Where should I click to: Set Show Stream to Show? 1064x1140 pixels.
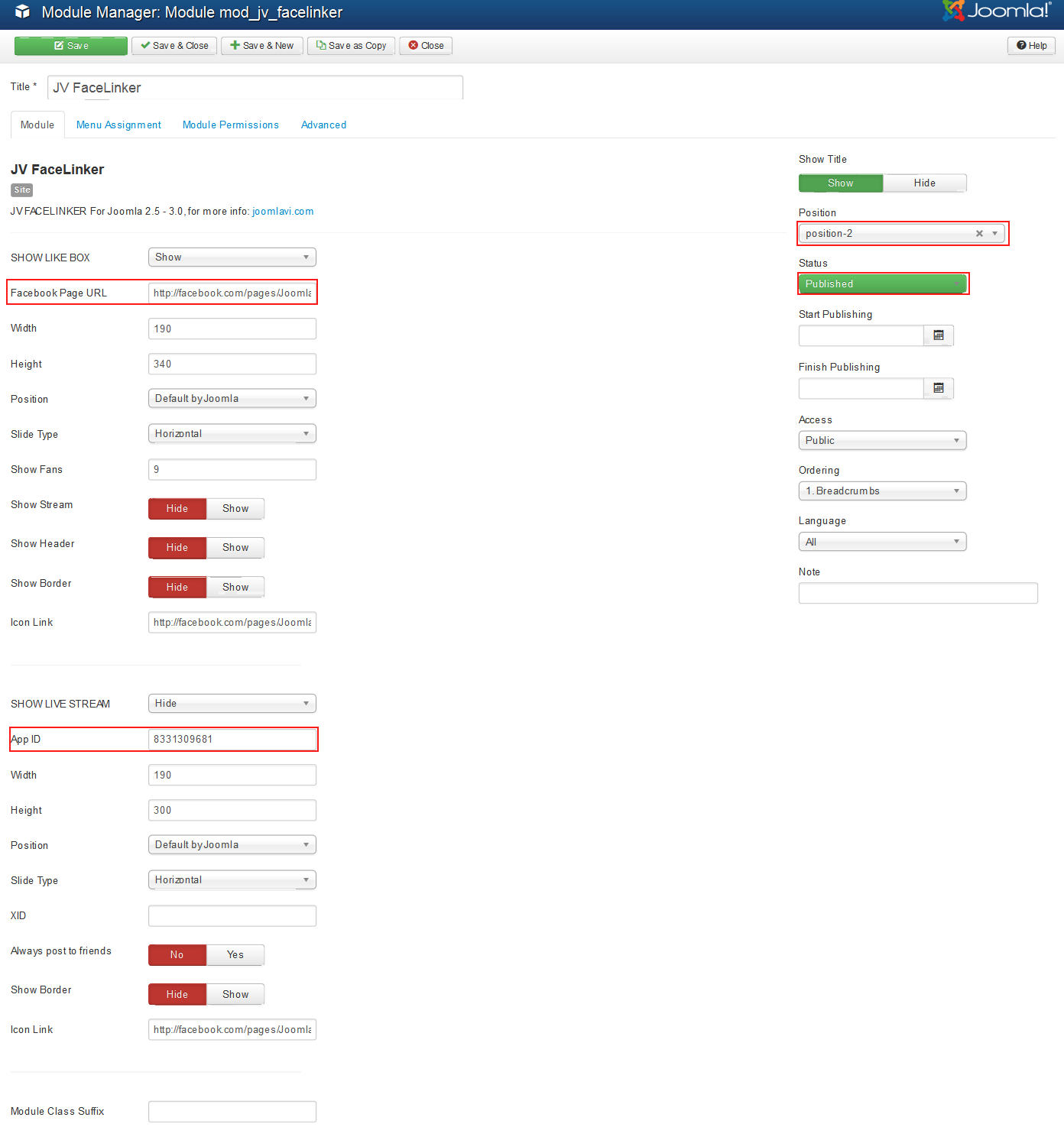[235, 509]
